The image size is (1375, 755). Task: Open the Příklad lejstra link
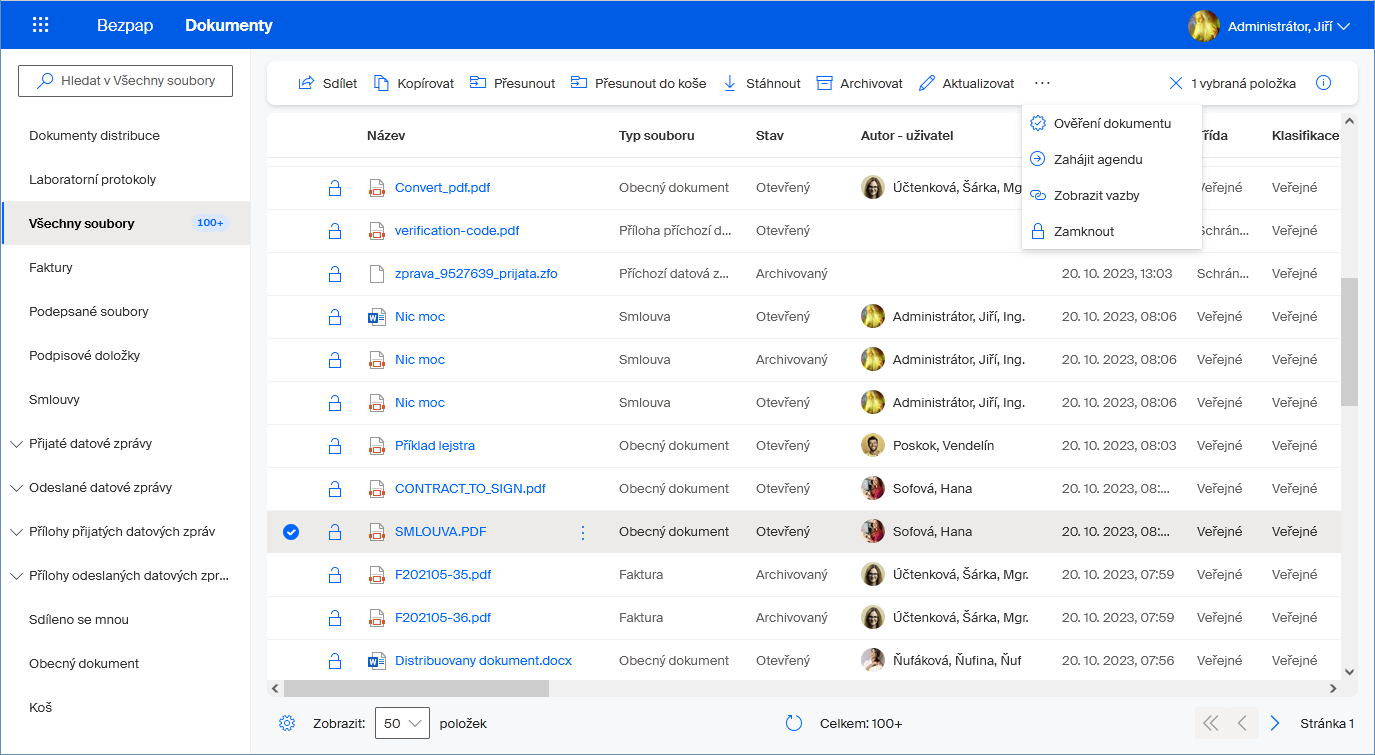coord(435,445)
